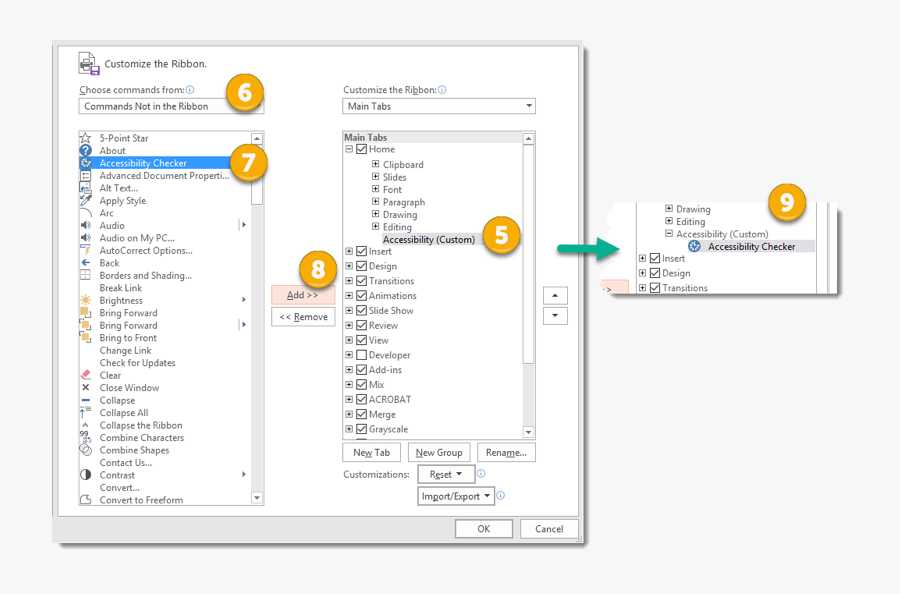Disable the Developer tab checkbox
This screenshot has height=594, width=900.
(360, 354)
